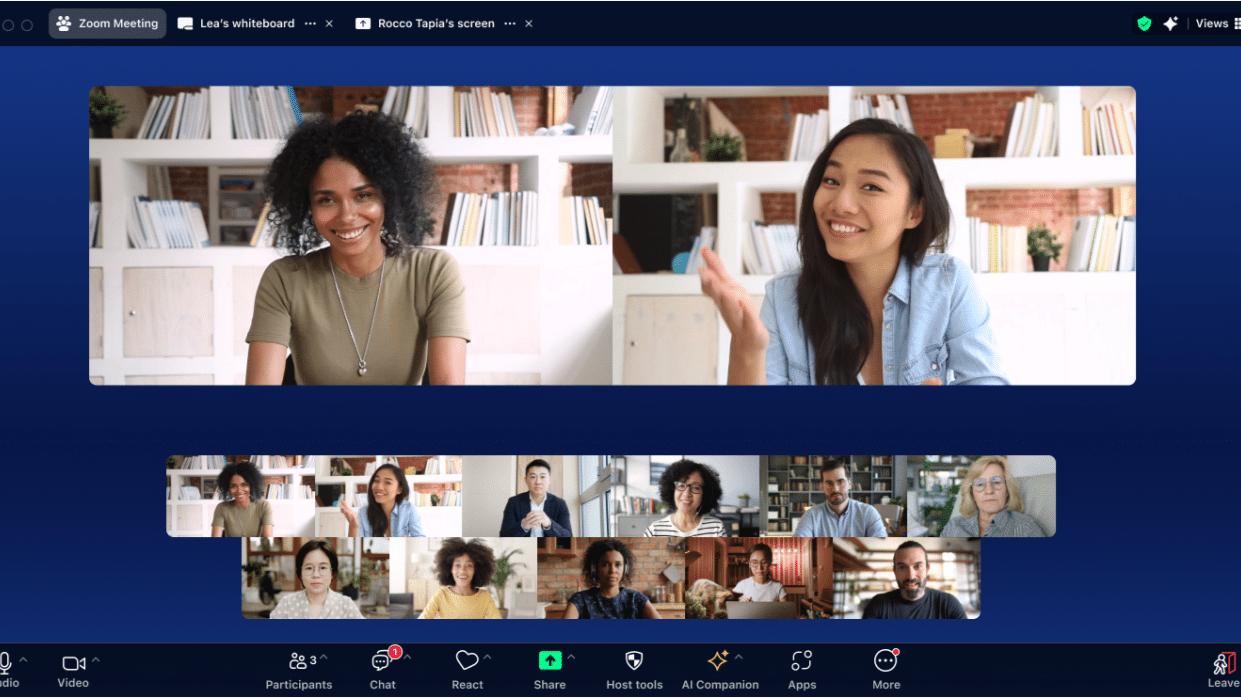Click the green encryption shield icon
The image size is (1241, 698).
1144,23
